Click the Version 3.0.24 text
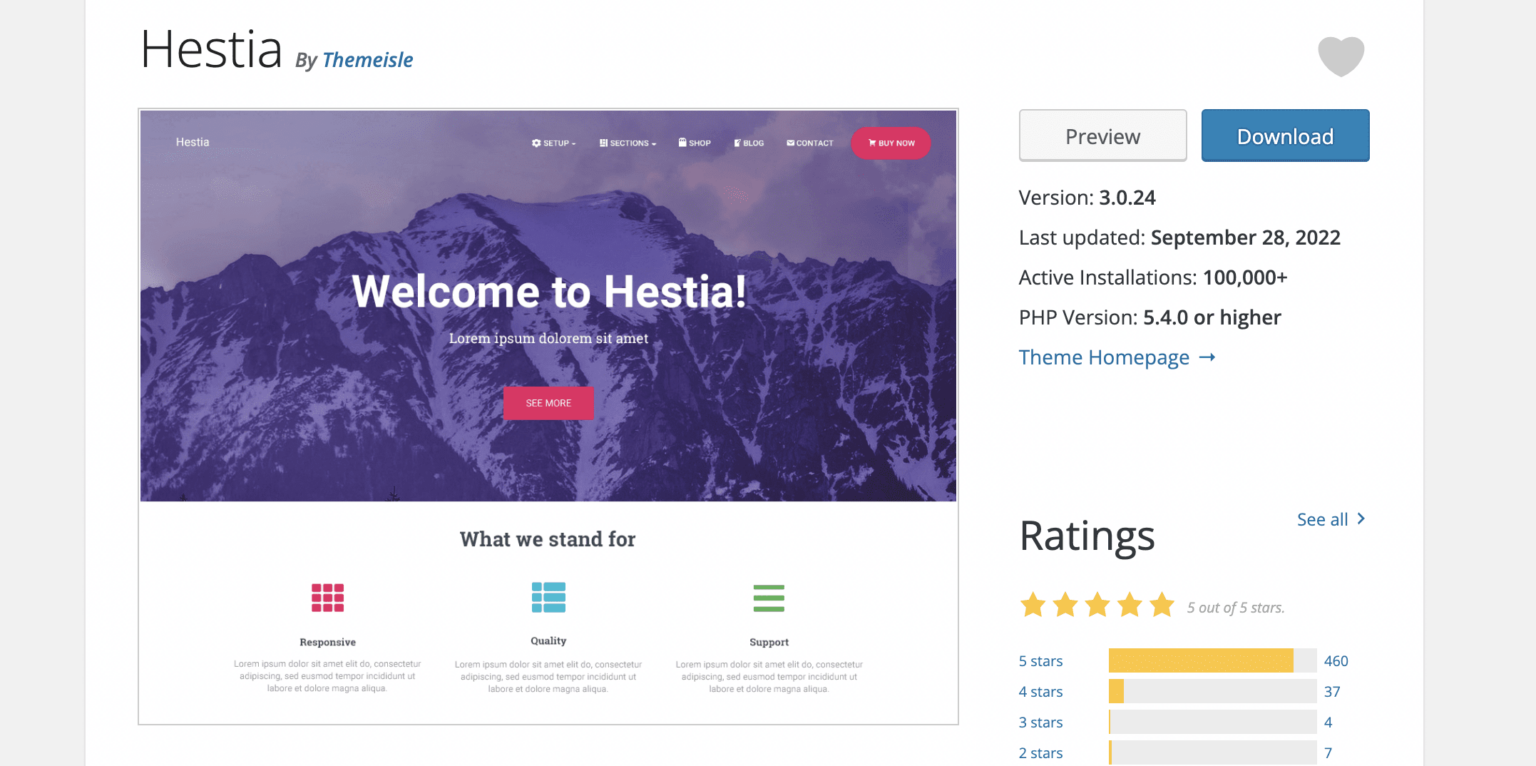Viewport: 1536px width, 766px height. pos(1087,198)
